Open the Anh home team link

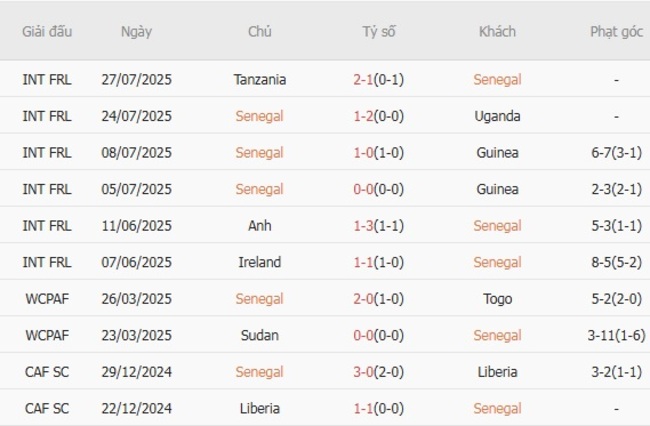pyautogui.click(x=259, y=226)
